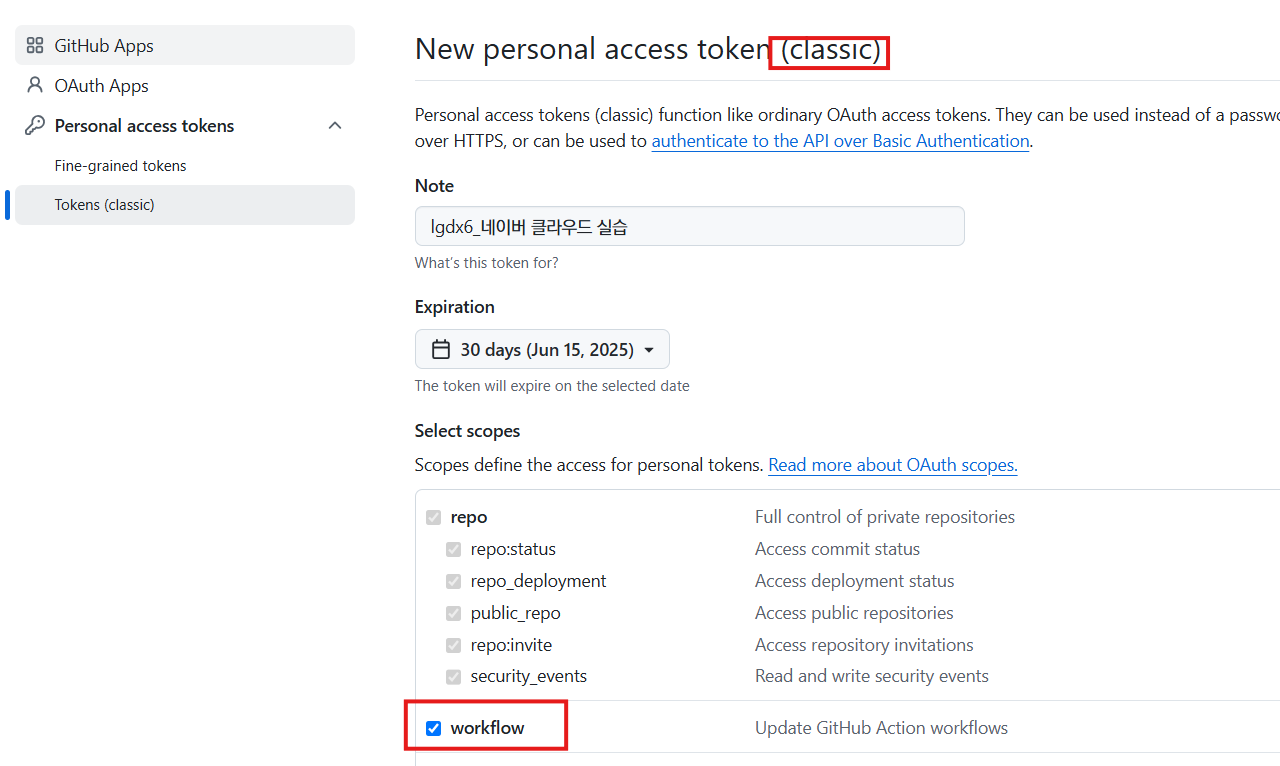Click the GitHub Apps grid icon

pos(35,45)
